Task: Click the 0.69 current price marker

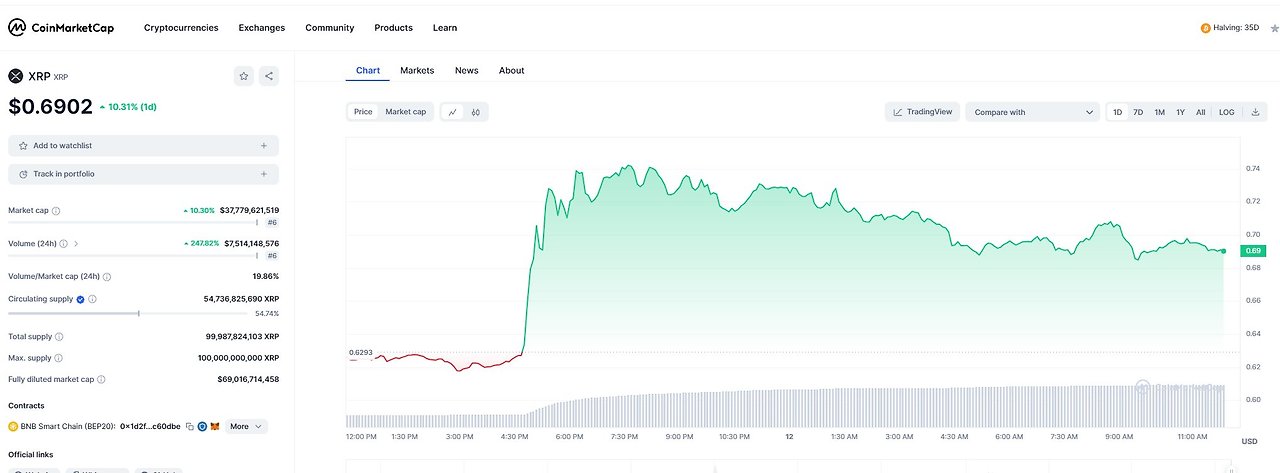Action: (x=1253, y=250)
